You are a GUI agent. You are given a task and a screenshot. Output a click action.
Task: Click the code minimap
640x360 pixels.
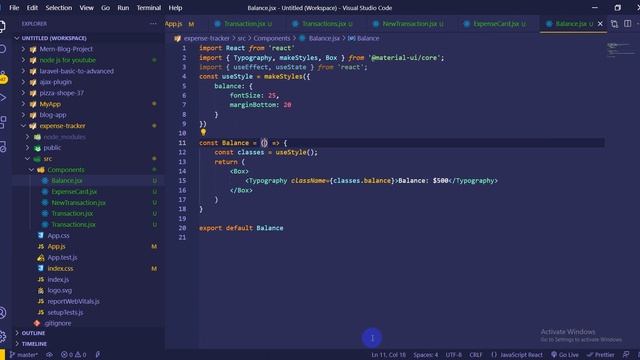click(621, 49)
